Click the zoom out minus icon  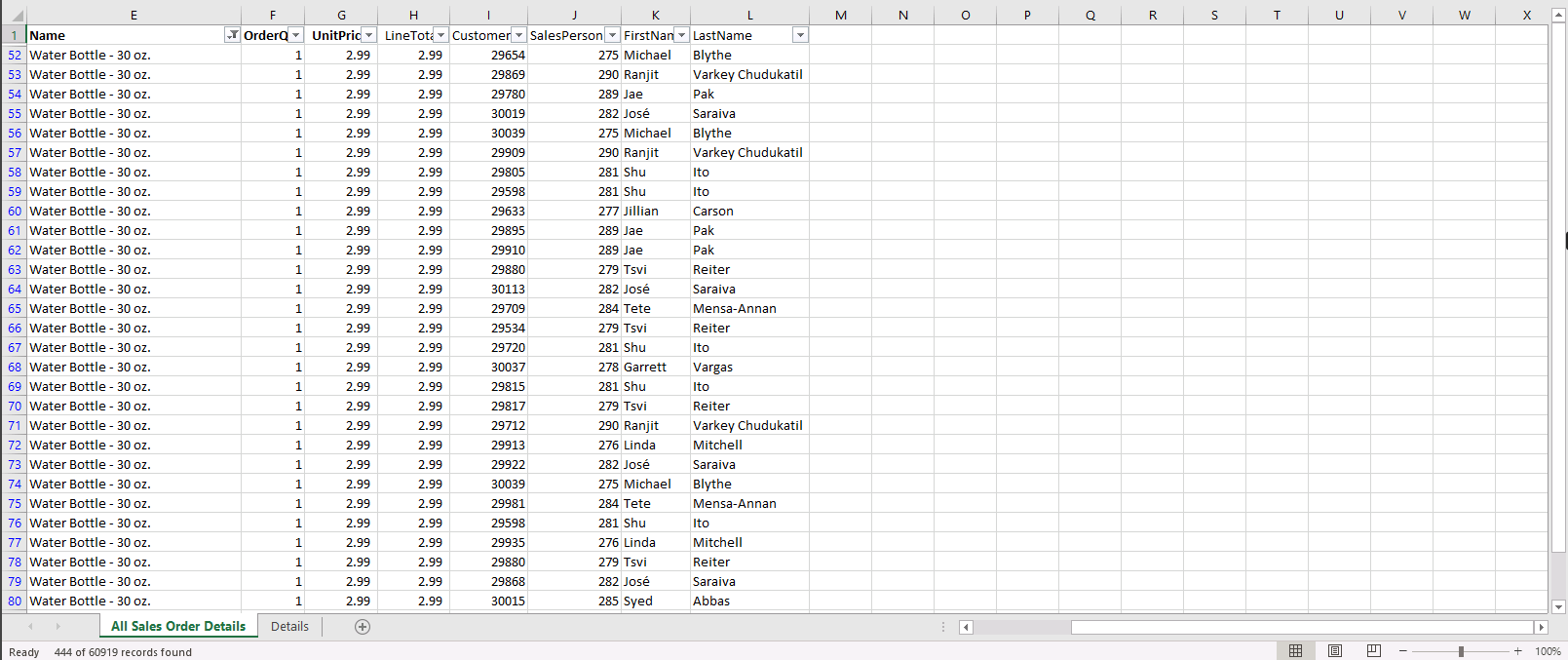(x=1403, y=651)
